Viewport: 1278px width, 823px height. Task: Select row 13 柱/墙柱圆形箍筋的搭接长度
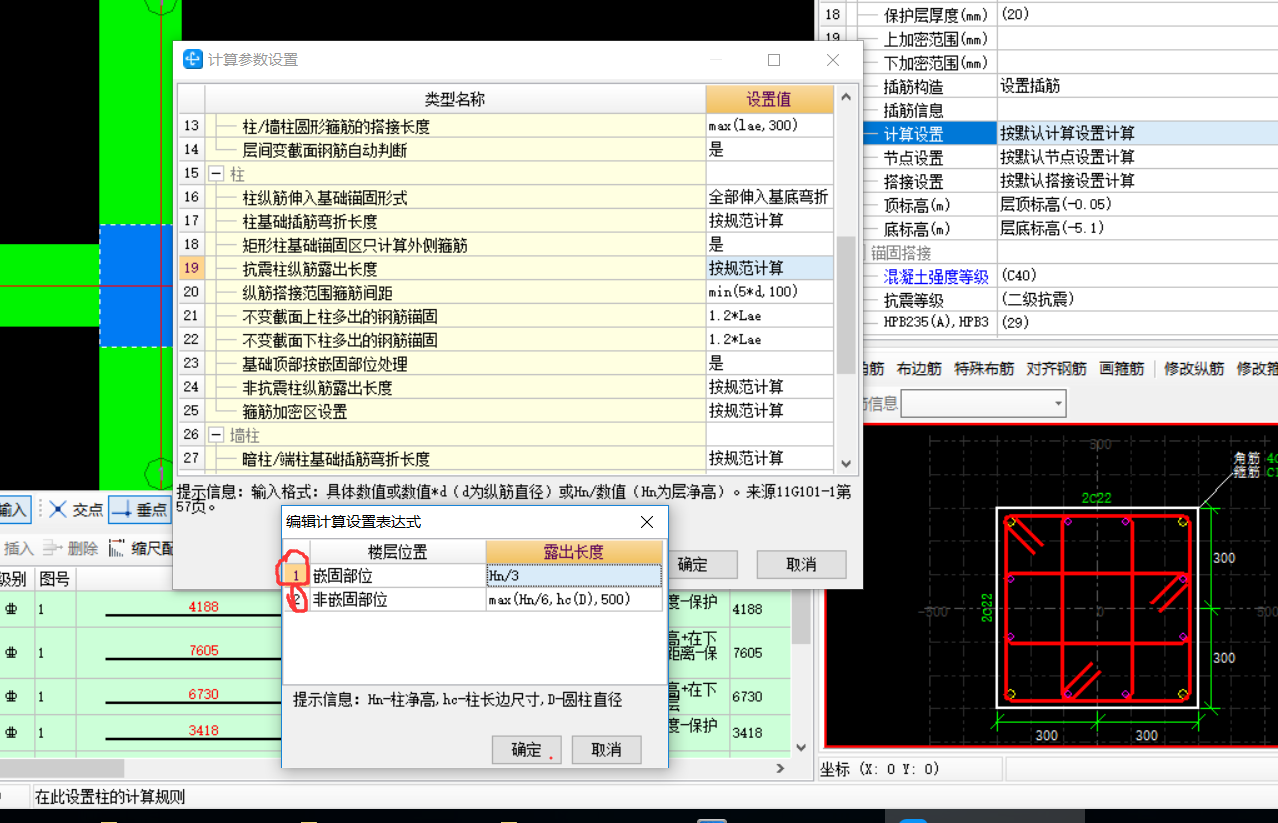pos(455,126)
